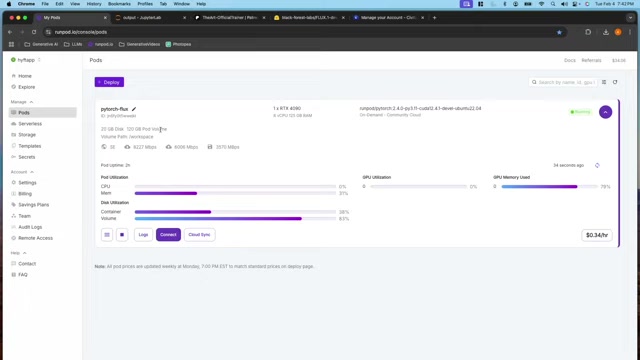Click the $34.06 account balance
The height and width of the screenshot is (360, 640).
pos(619,60)
